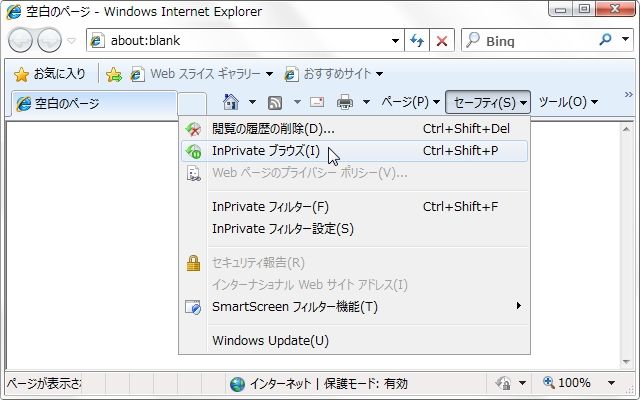Open InPrivate フィルター設定(S)
Screen dimensions: 640x400
354,229
